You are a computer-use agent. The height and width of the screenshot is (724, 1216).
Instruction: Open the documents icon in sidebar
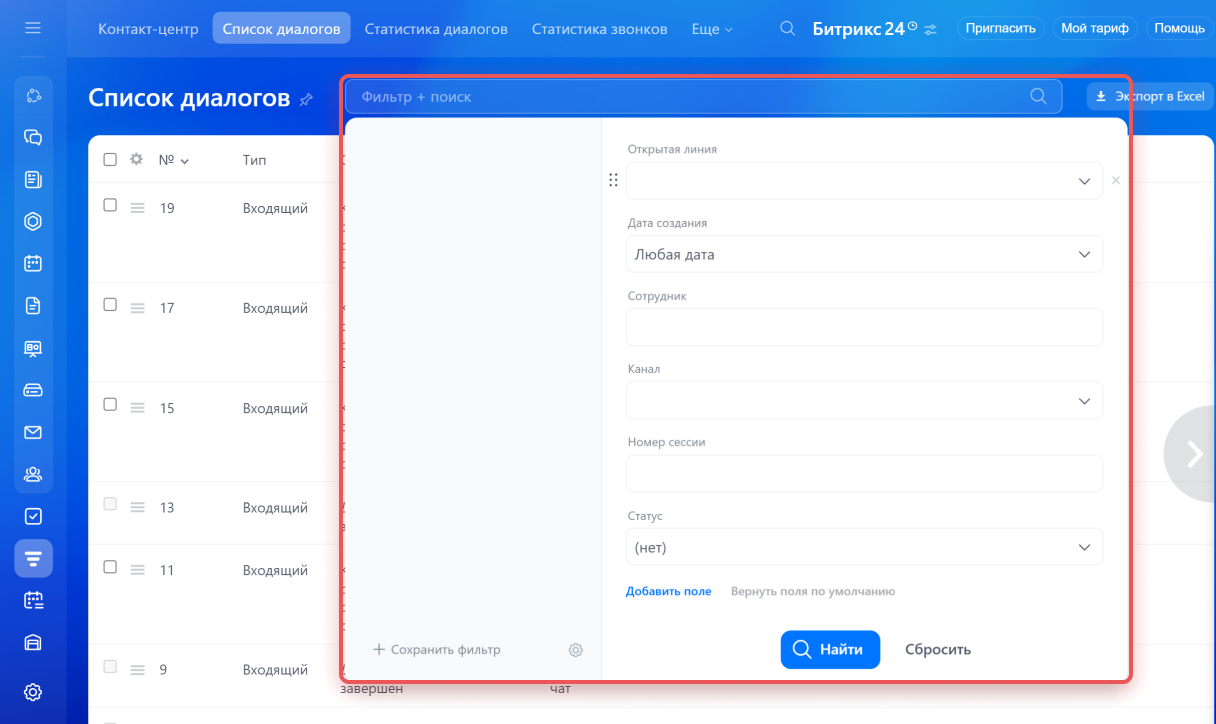[x=33, y=305]
